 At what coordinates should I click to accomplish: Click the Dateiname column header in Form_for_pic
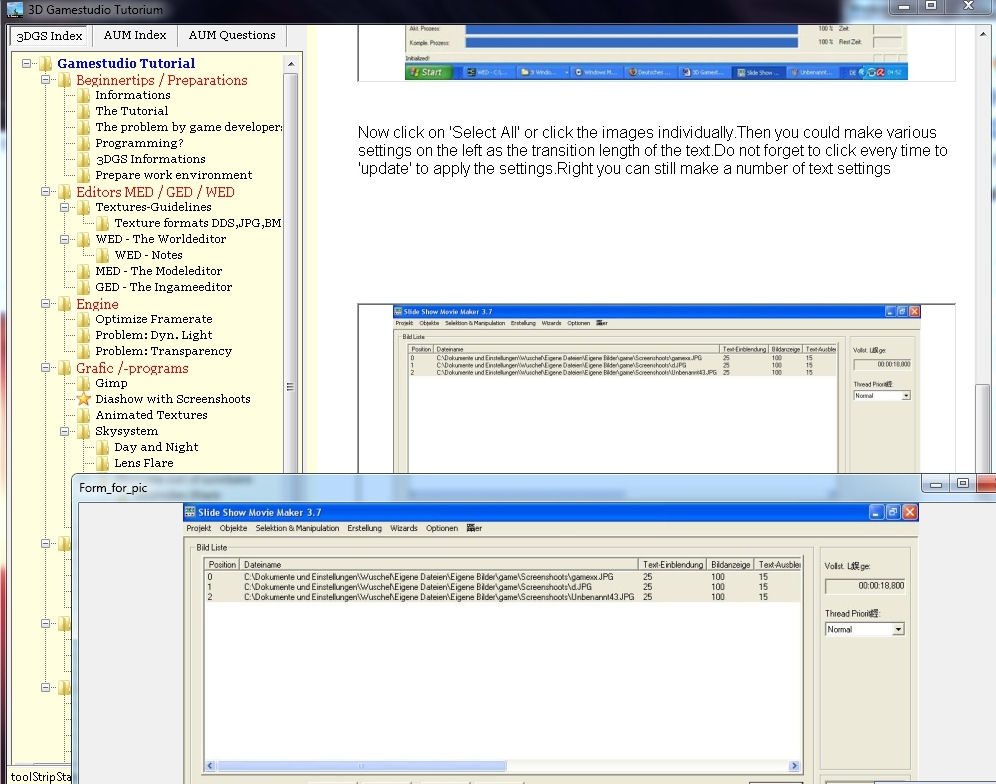[439, 564]
